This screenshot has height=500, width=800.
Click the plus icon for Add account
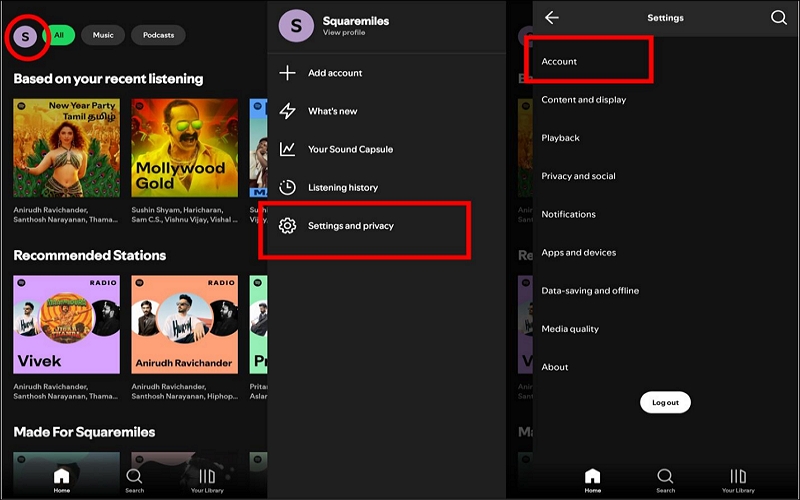click(287, 73)
